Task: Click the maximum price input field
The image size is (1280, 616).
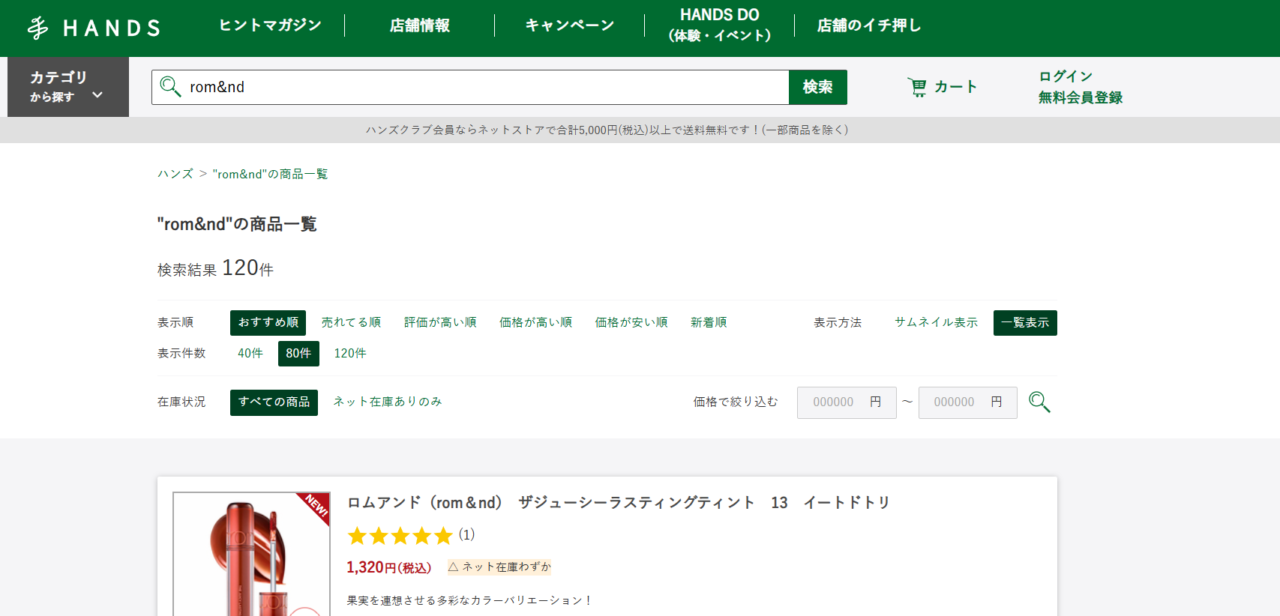Action: [968, 402]
